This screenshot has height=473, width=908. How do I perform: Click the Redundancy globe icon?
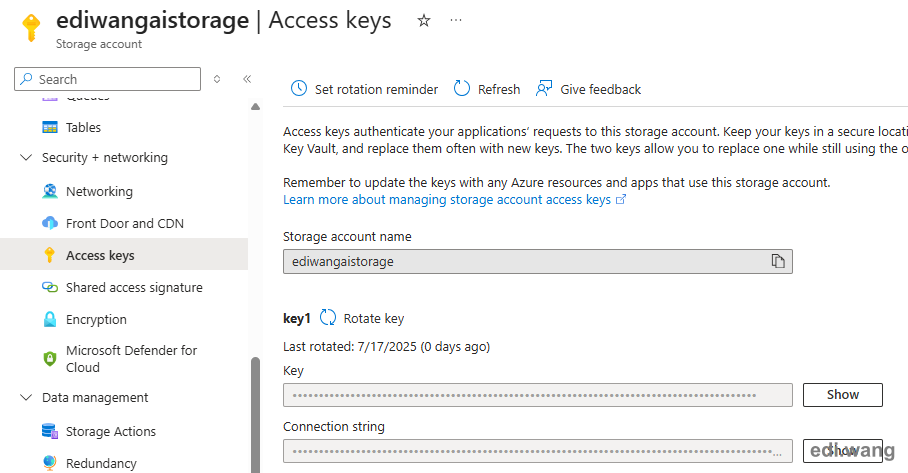tap(50, 463)
